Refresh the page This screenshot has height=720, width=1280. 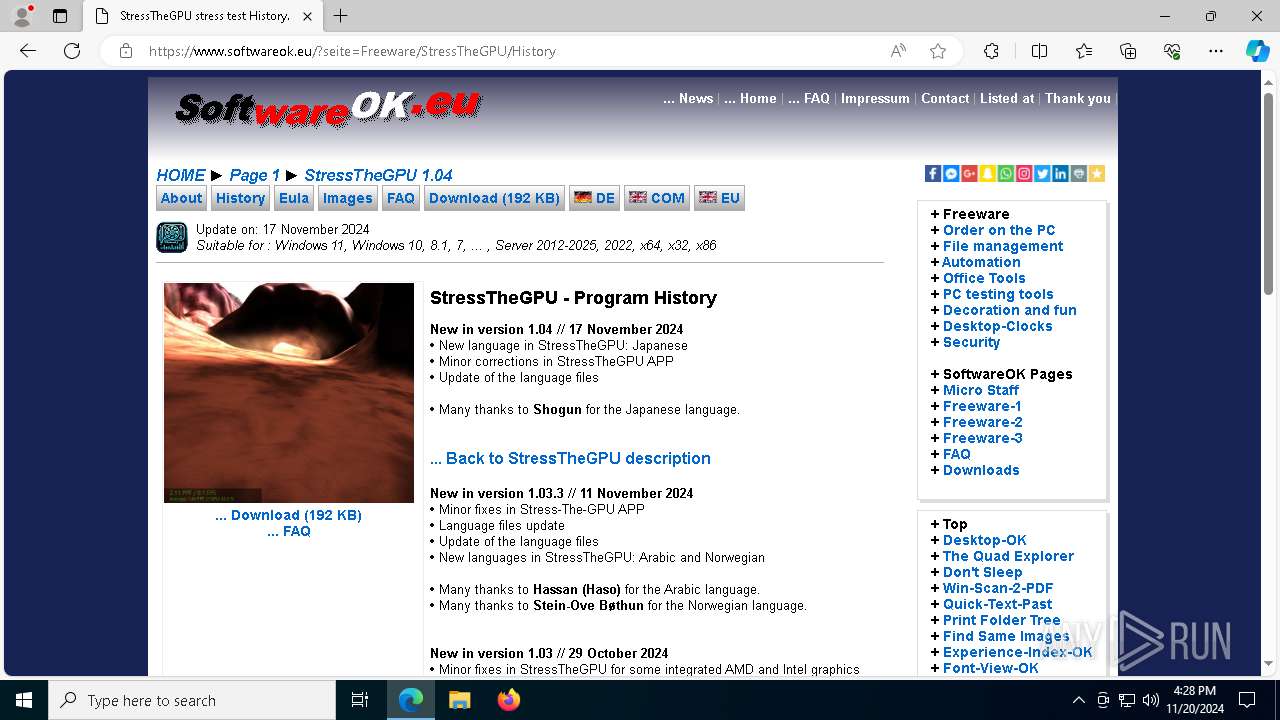(x=72, y=51)
